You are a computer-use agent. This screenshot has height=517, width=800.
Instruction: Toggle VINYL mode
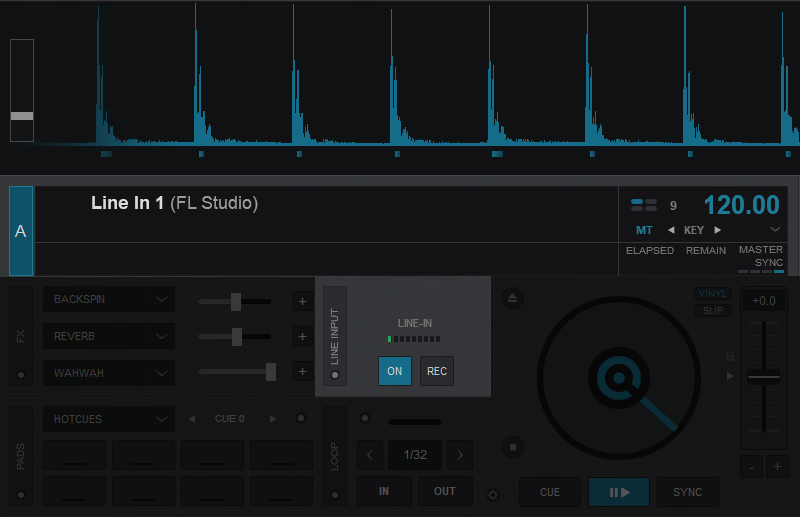[x=714, y=294]
